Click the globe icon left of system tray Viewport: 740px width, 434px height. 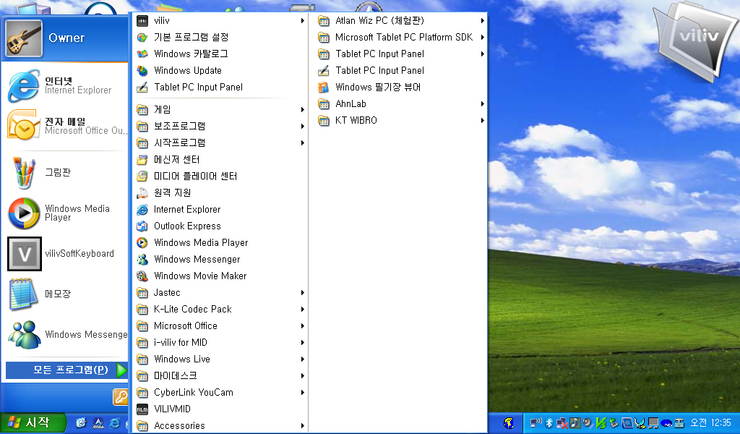(x=509, y=423)
